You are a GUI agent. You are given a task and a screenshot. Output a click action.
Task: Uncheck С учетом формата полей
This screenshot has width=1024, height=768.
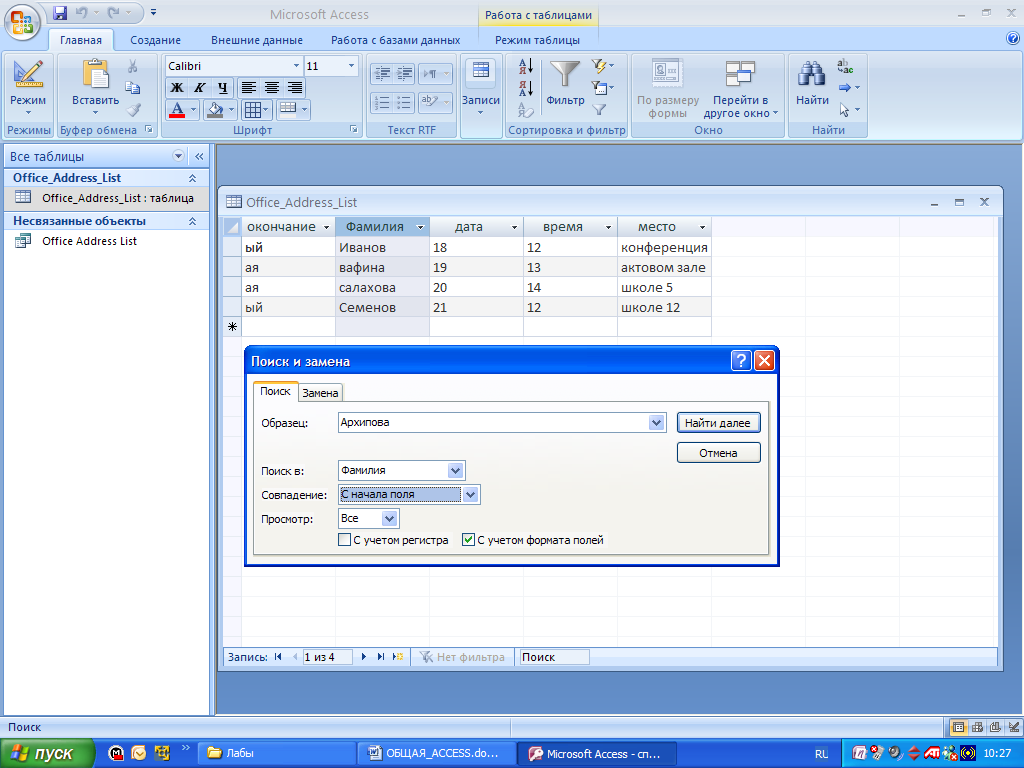coord(468,540)
